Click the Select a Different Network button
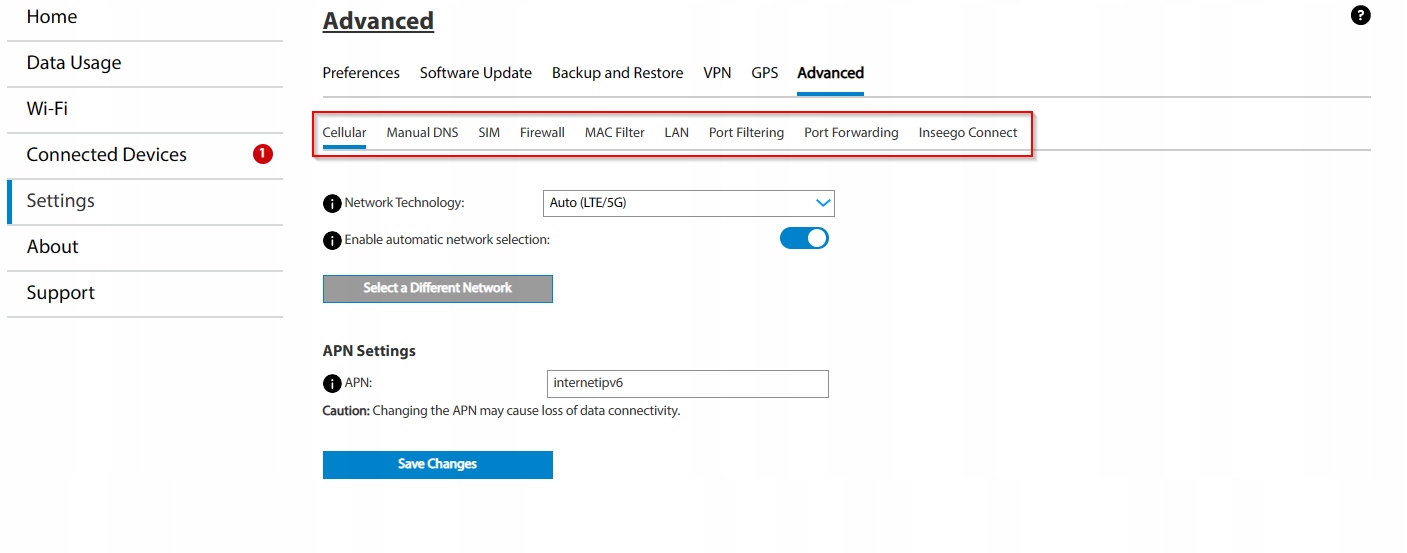The width and height of the screenshot is (1407, 553). tap(437, 288)
